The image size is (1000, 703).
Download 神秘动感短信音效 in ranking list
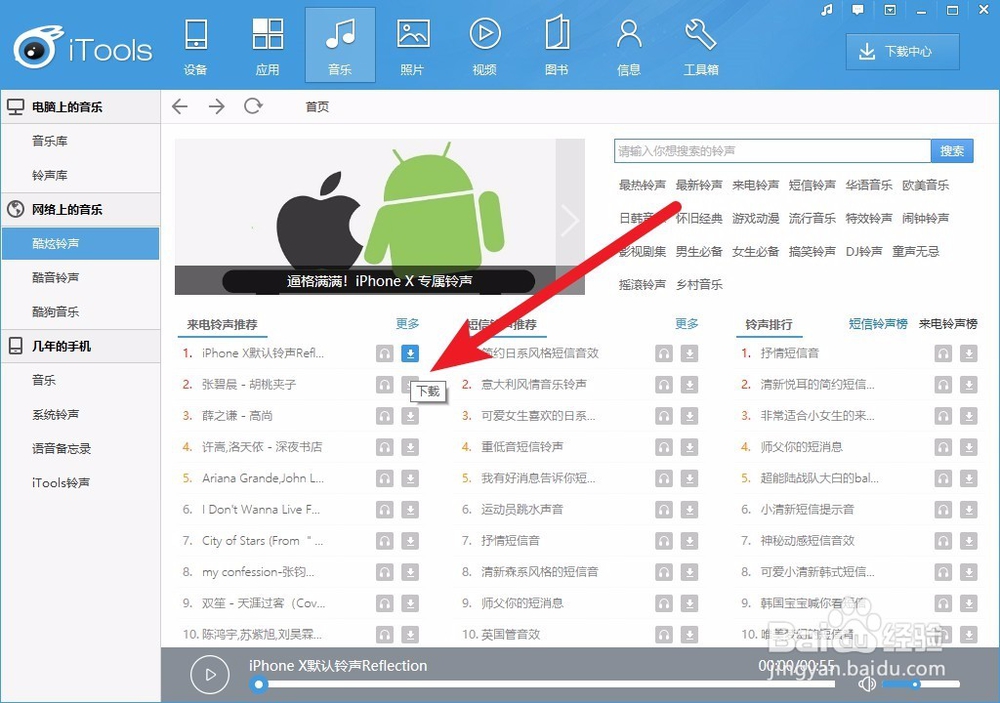[969, 540]
